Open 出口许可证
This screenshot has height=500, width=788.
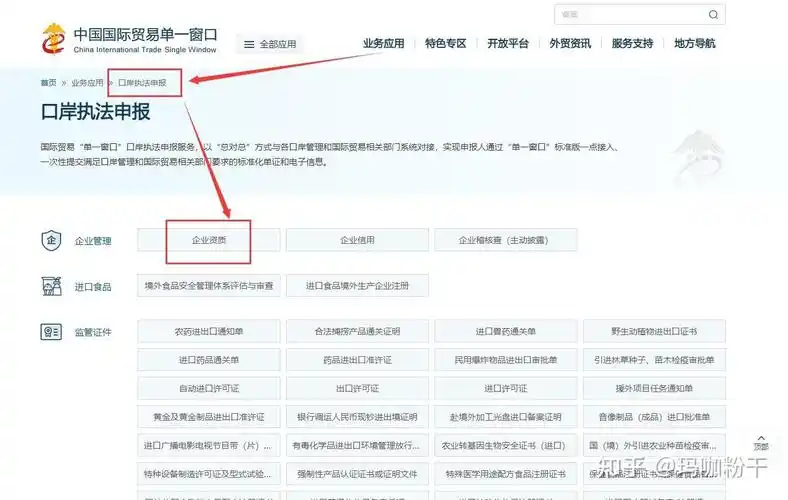coord(357,388)
